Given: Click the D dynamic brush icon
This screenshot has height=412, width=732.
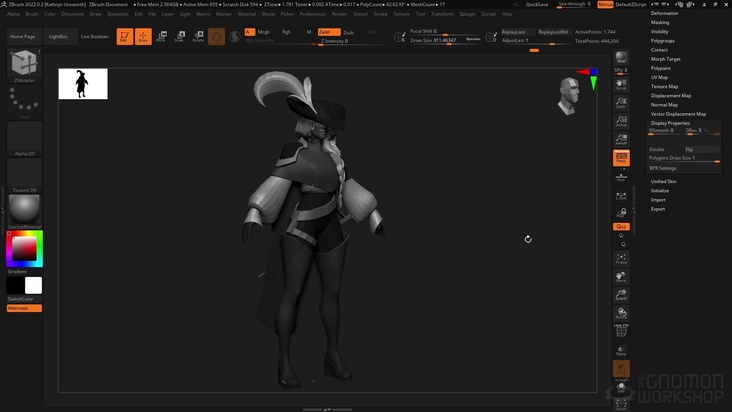Looking at the screenshot, I should point(491,37).
